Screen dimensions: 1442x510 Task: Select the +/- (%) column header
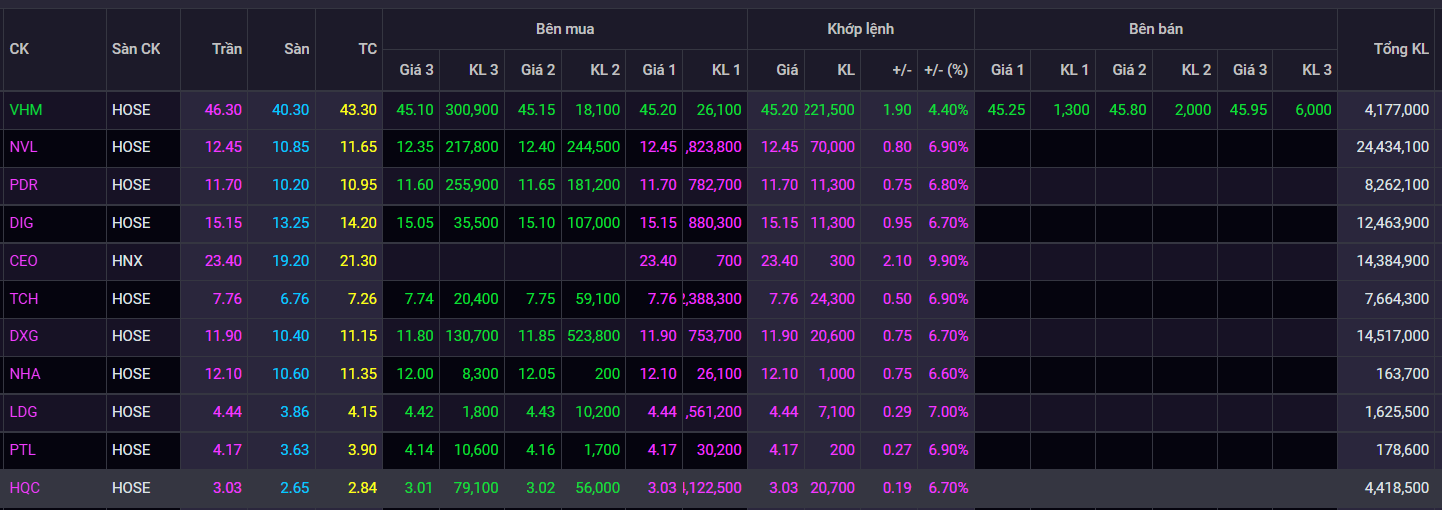click(945, 70)
